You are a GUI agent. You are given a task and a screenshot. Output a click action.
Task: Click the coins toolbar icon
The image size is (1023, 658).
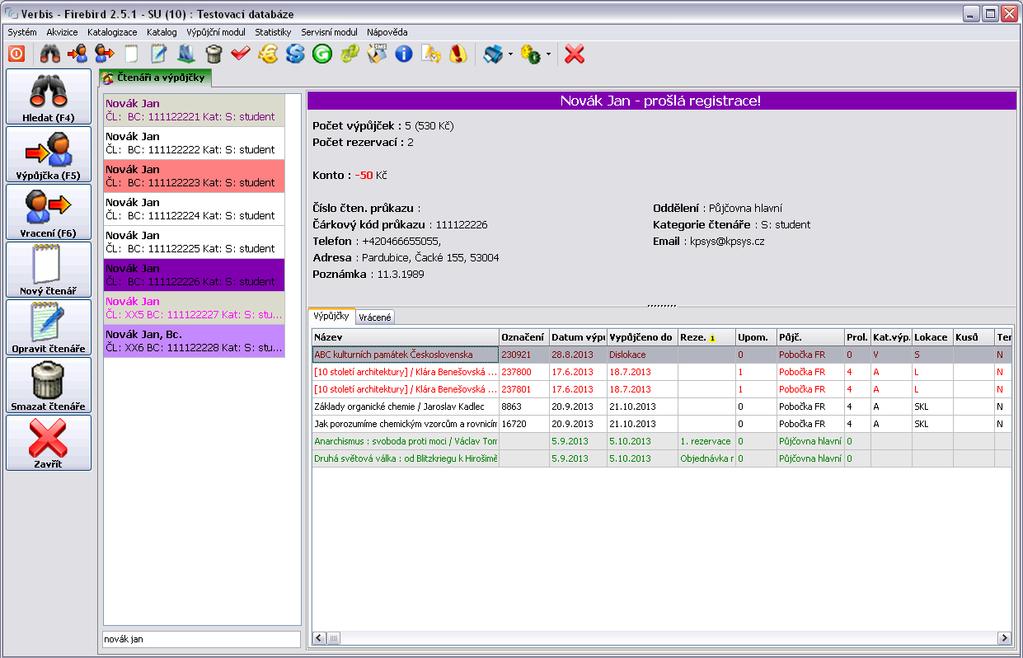530,54
